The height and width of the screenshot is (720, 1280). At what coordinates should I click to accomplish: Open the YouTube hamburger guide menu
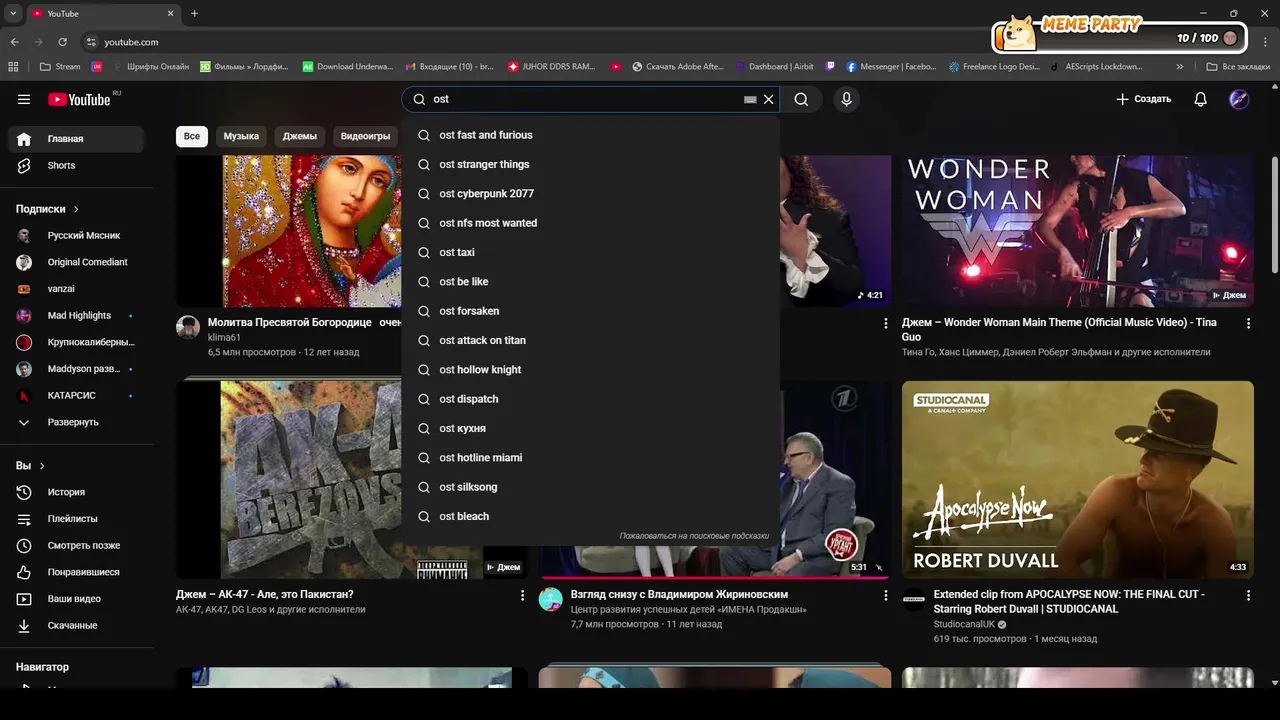(x=24, y=99)
